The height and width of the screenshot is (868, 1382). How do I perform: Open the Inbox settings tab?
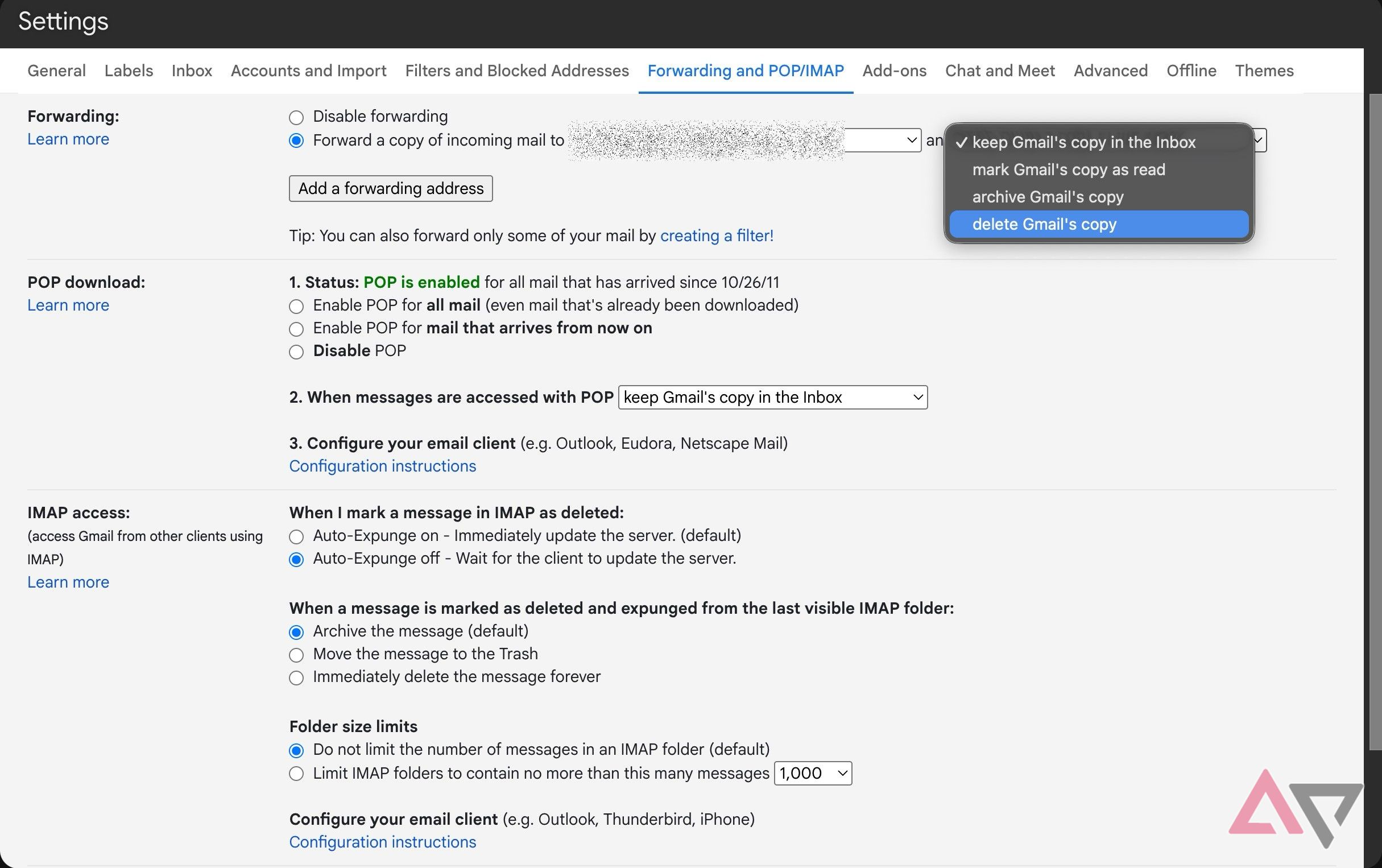click(192, 71)
